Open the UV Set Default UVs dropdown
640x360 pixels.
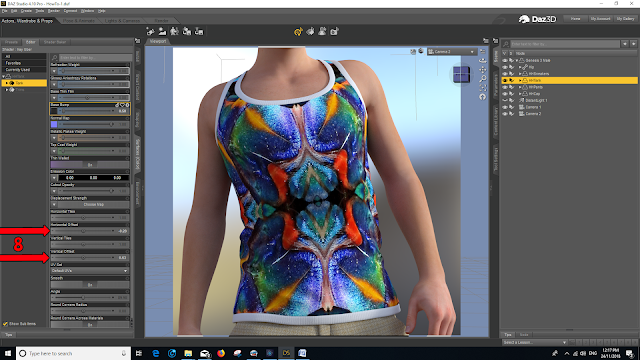click(x=89, y=271)
